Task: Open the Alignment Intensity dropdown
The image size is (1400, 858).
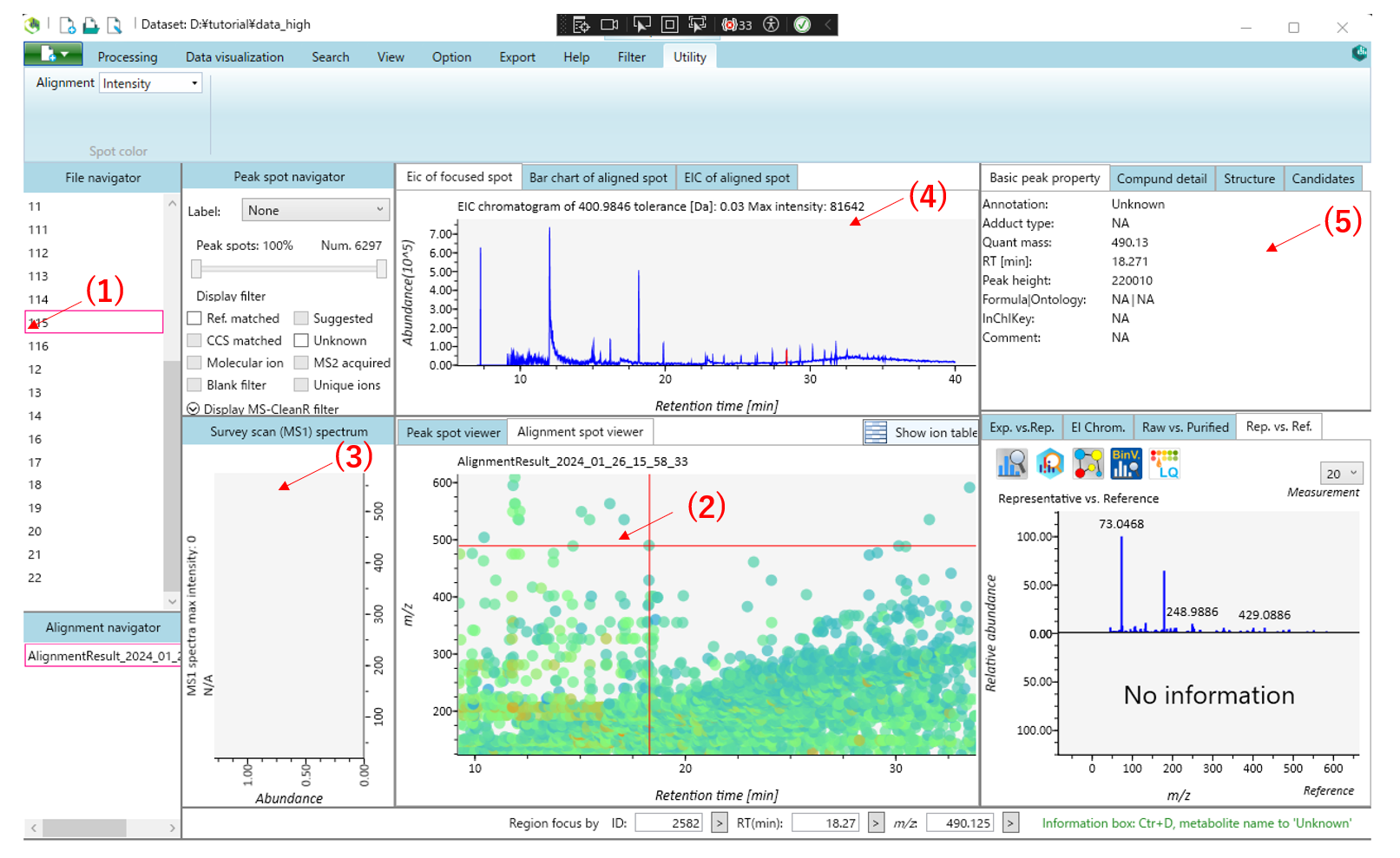Action: pos(150,83)
